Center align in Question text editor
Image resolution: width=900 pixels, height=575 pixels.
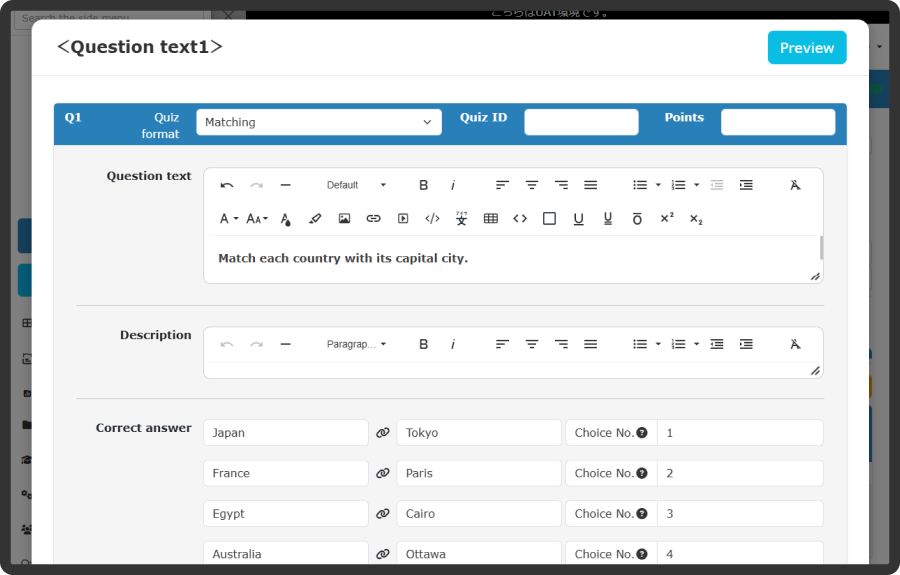click(532, 185)
